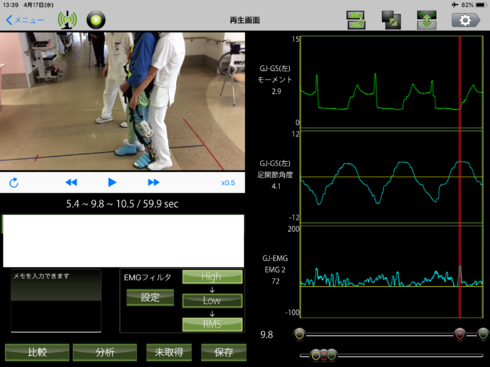Click the 9.8 current time value
The height and width of the screenshot is (367, 490).
(267, 335)
